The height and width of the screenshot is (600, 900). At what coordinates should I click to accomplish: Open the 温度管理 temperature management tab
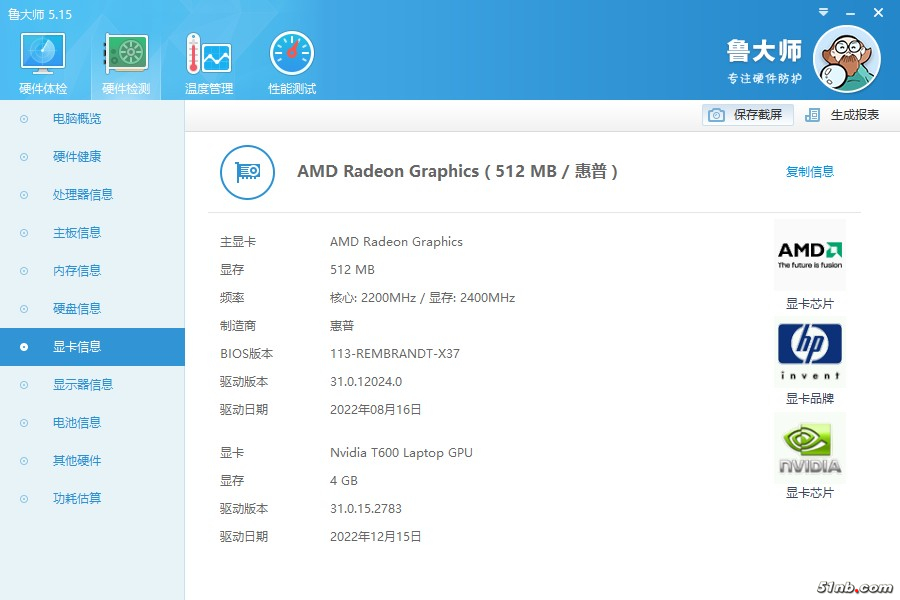coord(209,63)
